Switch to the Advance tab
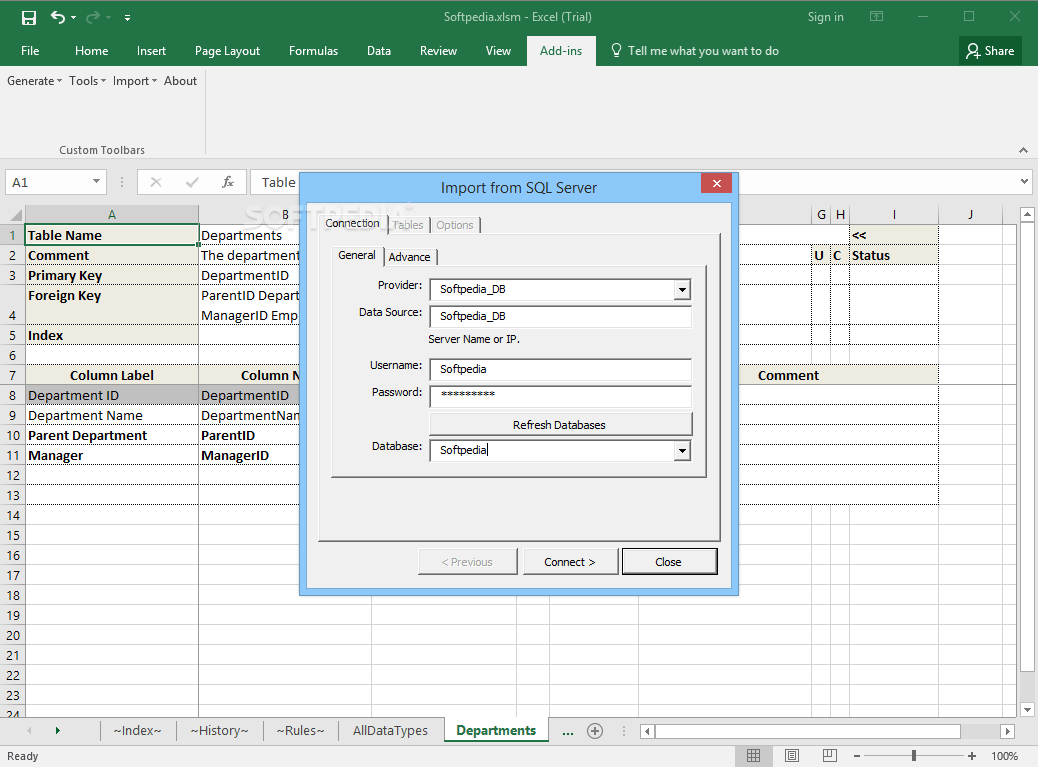Viewport: 1038px width, 767px height. point(409,257)
